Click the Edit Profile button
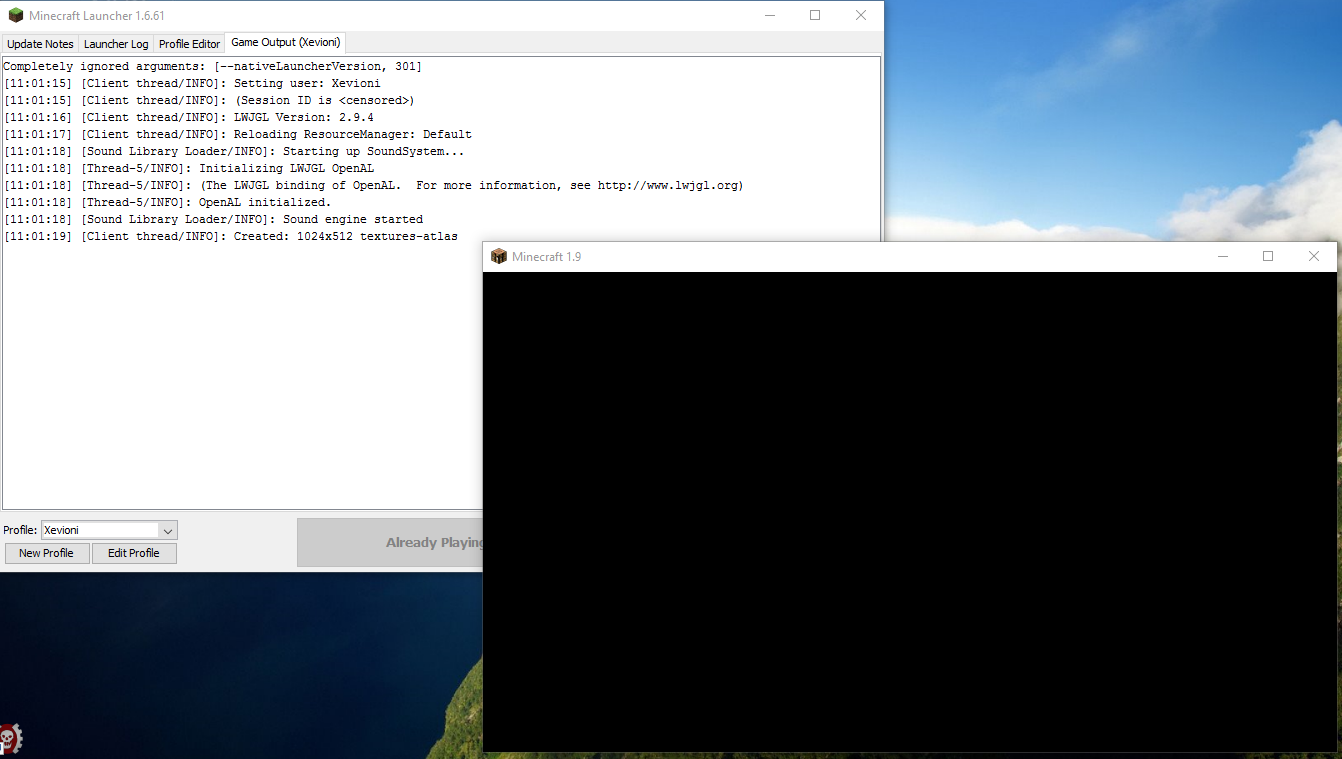Screen dimensions: 1342x759 click(x=134, y=553)
